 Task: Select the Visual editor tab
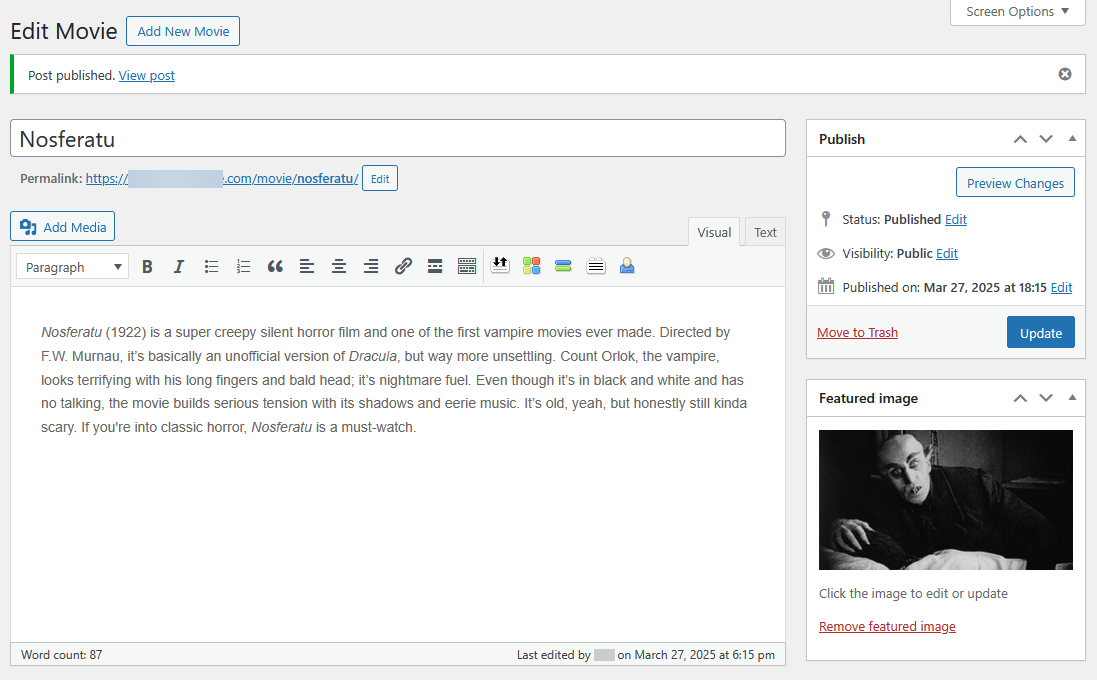pyautogui.click(x=713, y=231)
